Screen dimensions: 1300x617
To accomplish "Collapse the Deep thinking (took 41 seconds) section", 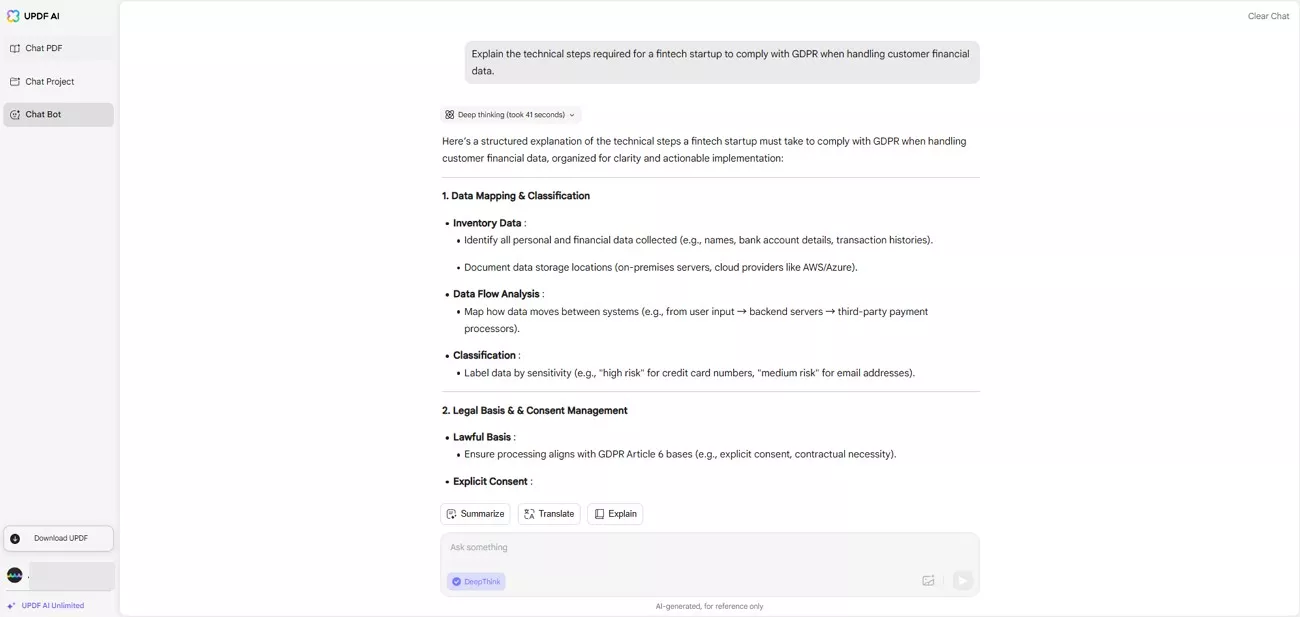I will point(510,115).
